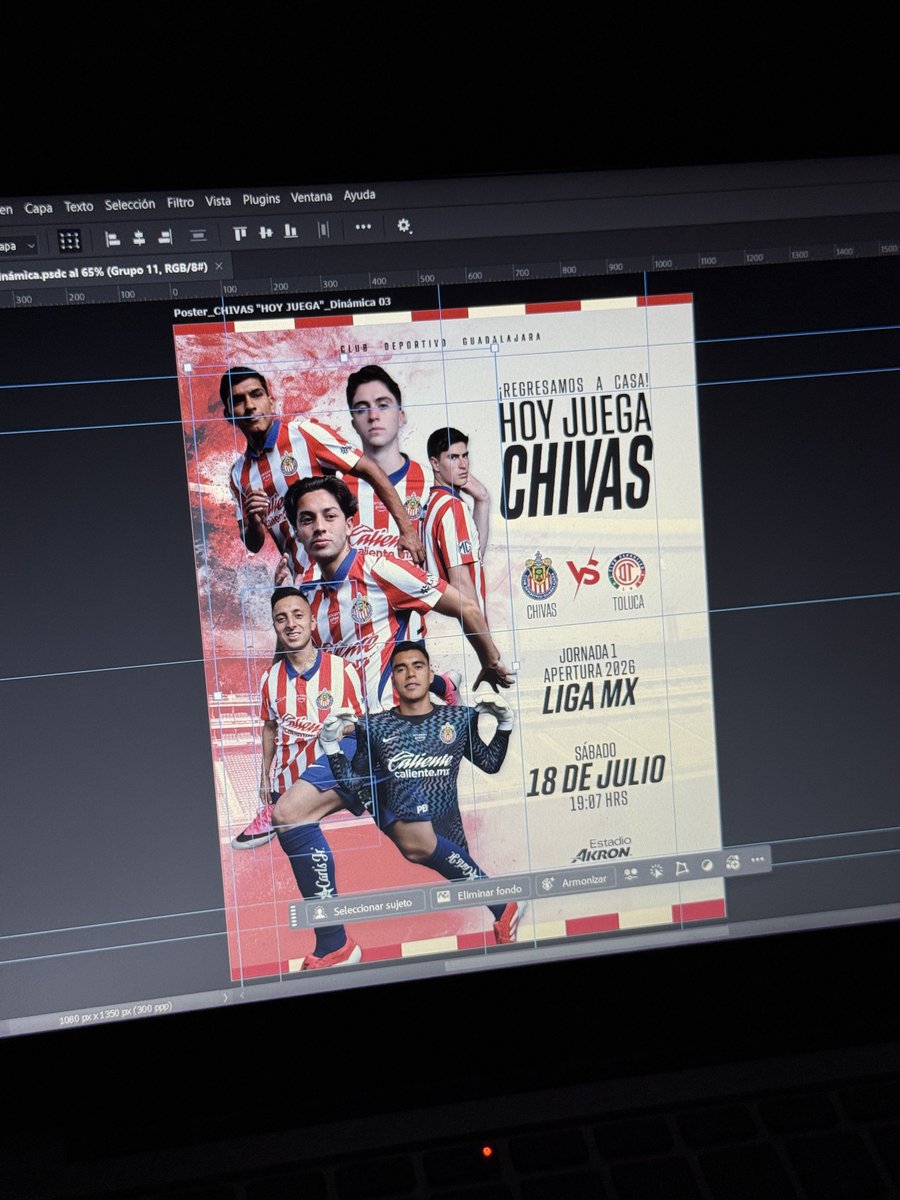
Task: Open the Texto menu
Action: pyautogui.click(x=79, y=206)
